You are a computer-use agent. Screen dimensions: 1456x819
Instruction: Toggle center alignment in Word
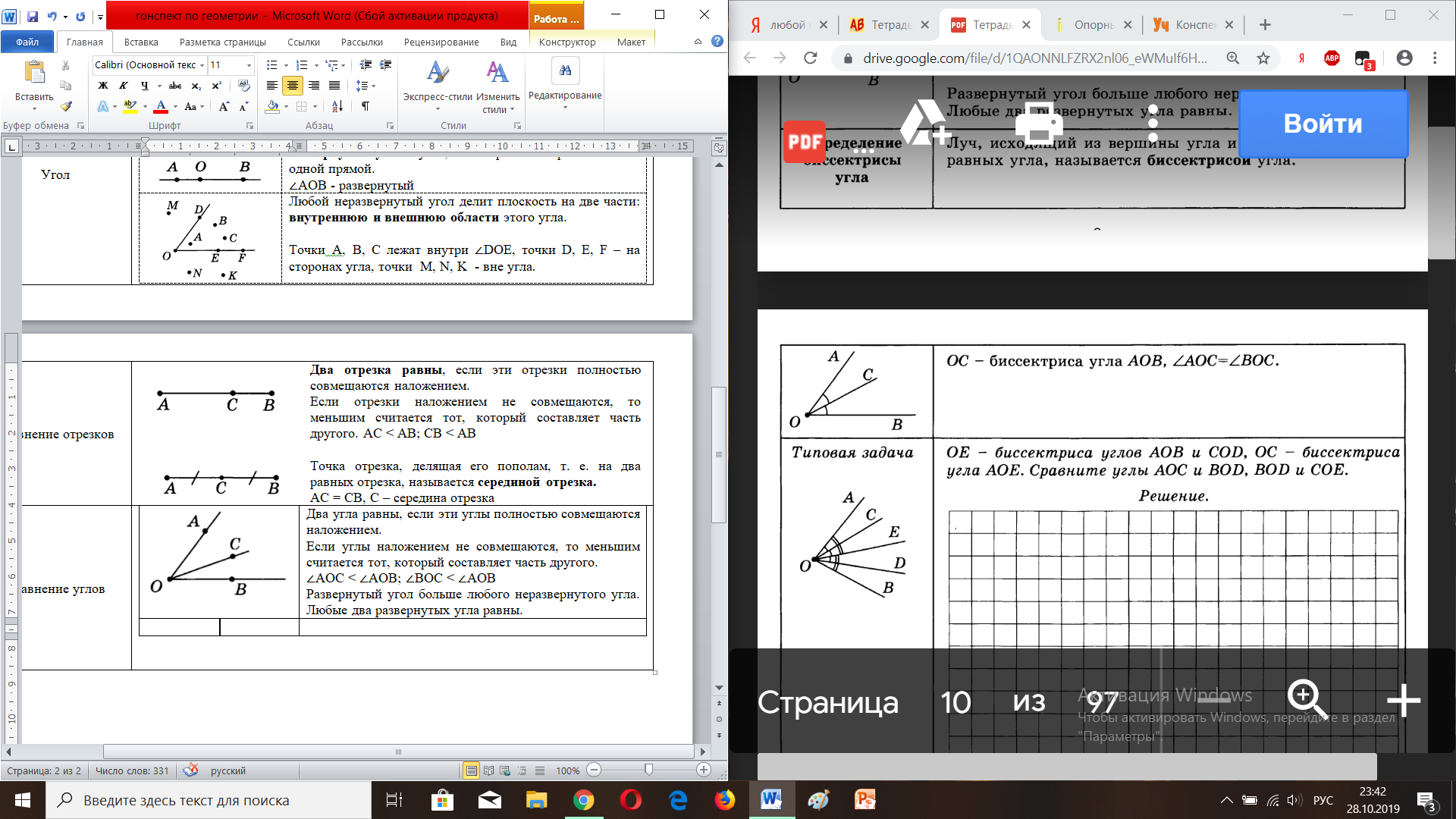coord(292,86)
